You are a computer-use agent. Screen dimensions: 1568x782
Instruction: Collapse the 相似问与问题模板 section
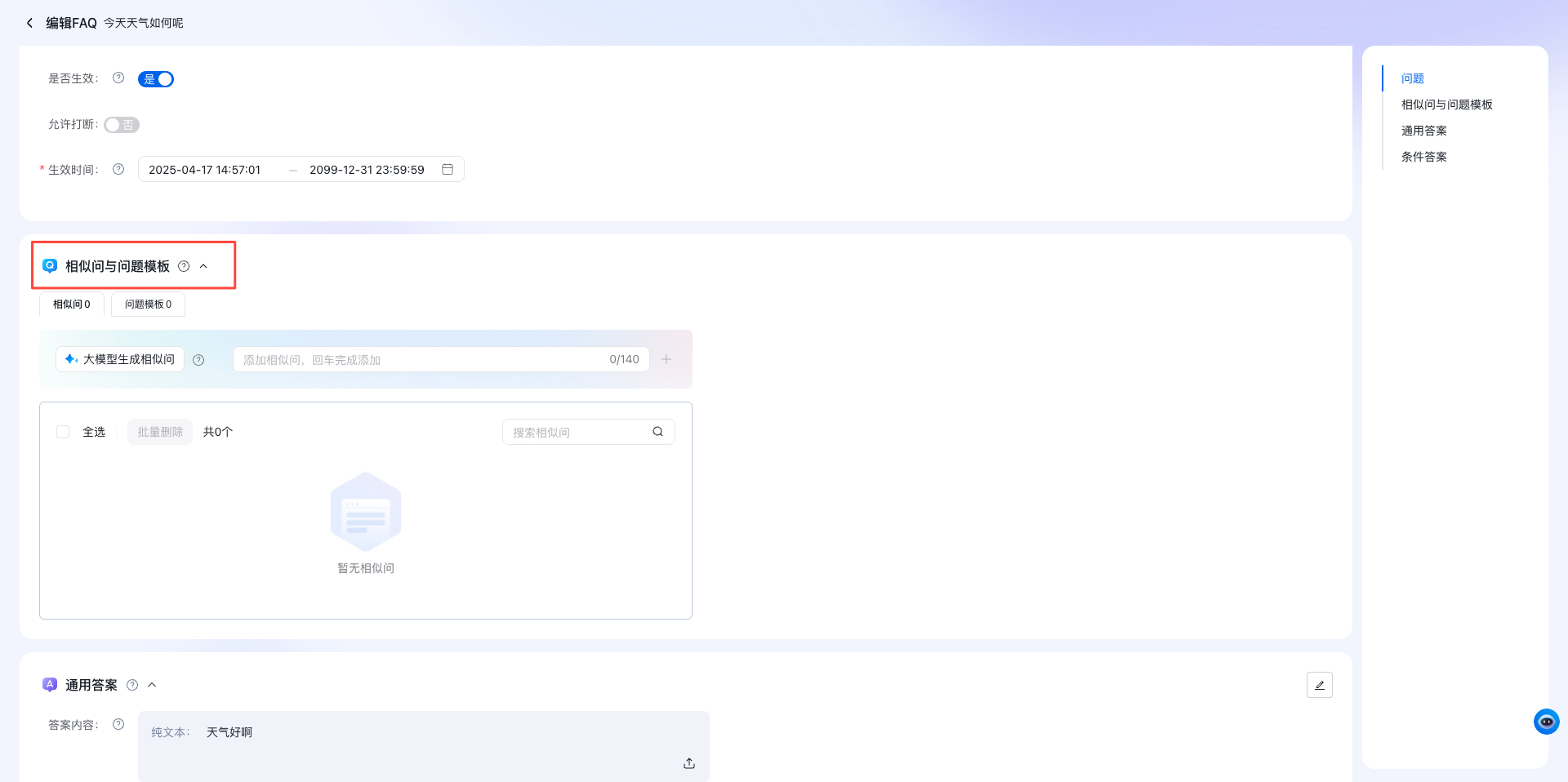[204, 266]
